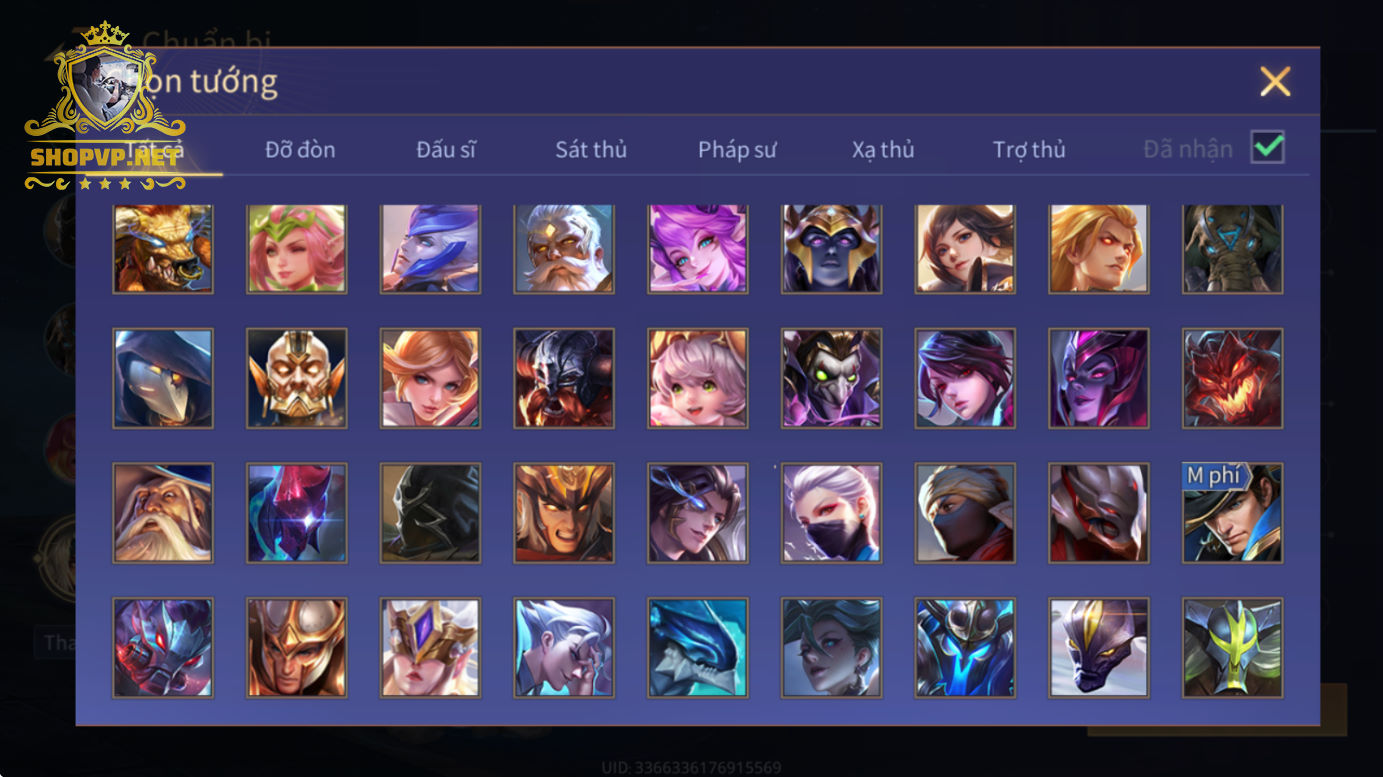Image resolution: width=1383 pixels, height=777 pixels.
Task: Select the blue shark creature hero
Action: pyautogui.click(x=698, y=648)
